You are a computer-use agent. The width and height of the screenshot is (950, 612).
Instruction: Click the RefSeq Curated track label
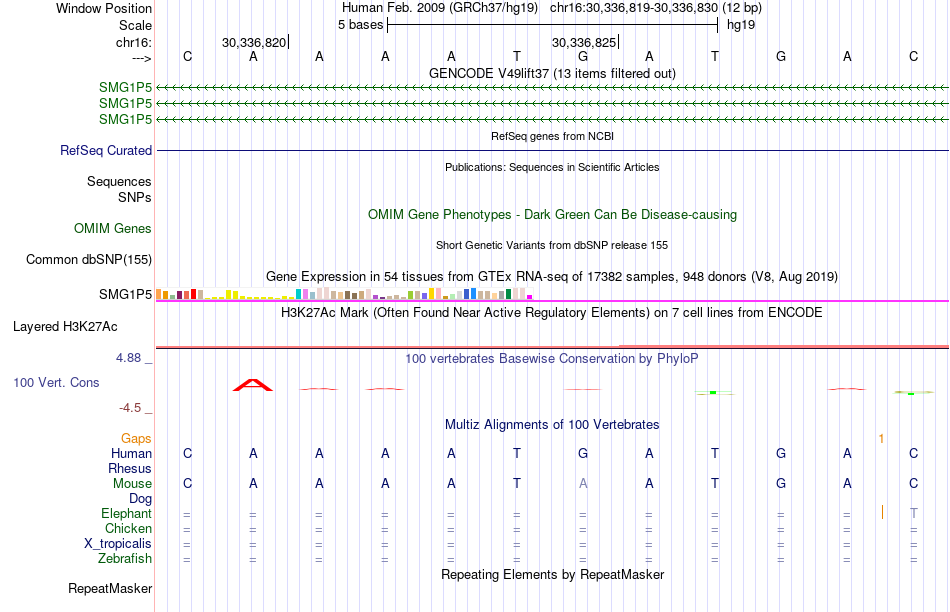point(106,150)
